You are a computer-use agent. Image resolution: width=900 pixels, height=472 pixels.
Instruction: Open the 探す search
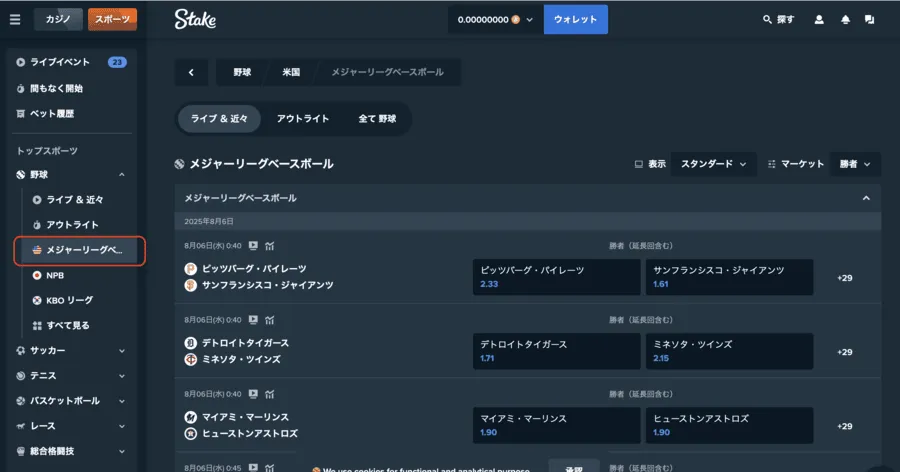tap(778, 20)
